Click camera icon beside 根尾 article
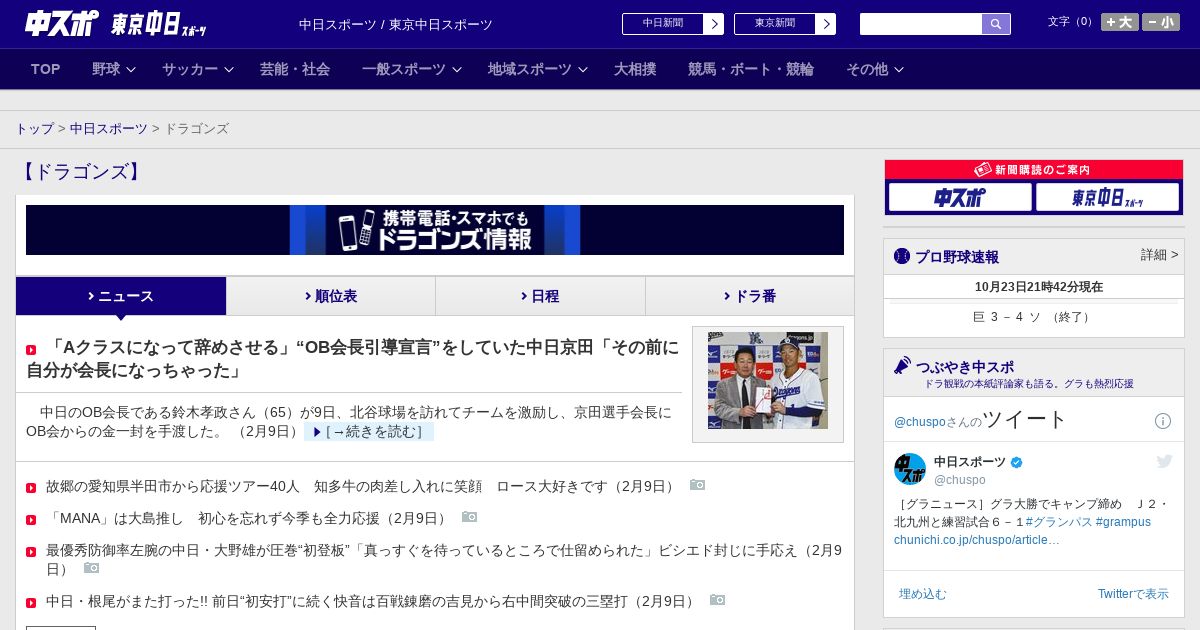The image size is (1200, 630). coord(717,600)
